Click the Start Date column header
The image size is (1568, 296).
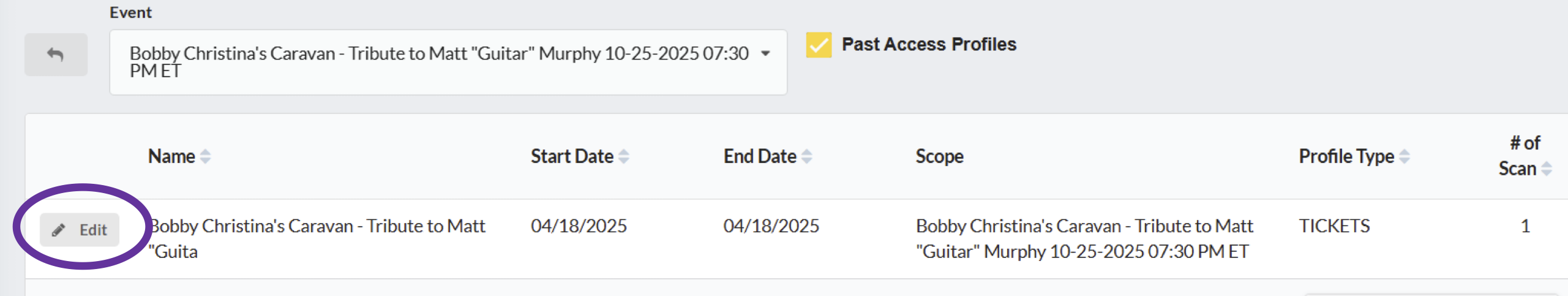click(x=572, y=156)
